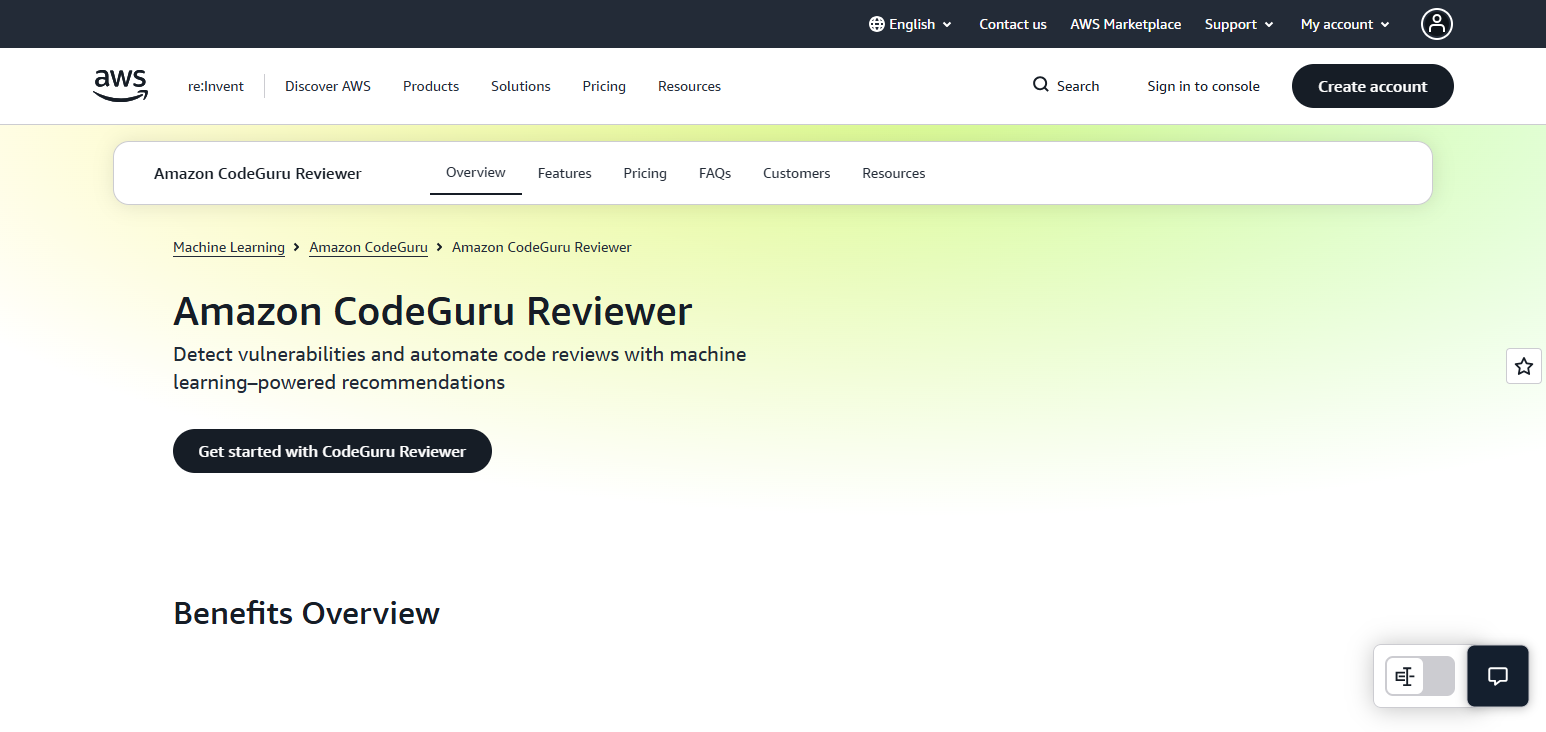The image size is (1546, 732).
Task: Select the Features tab
Action: [x=565, y=173]
